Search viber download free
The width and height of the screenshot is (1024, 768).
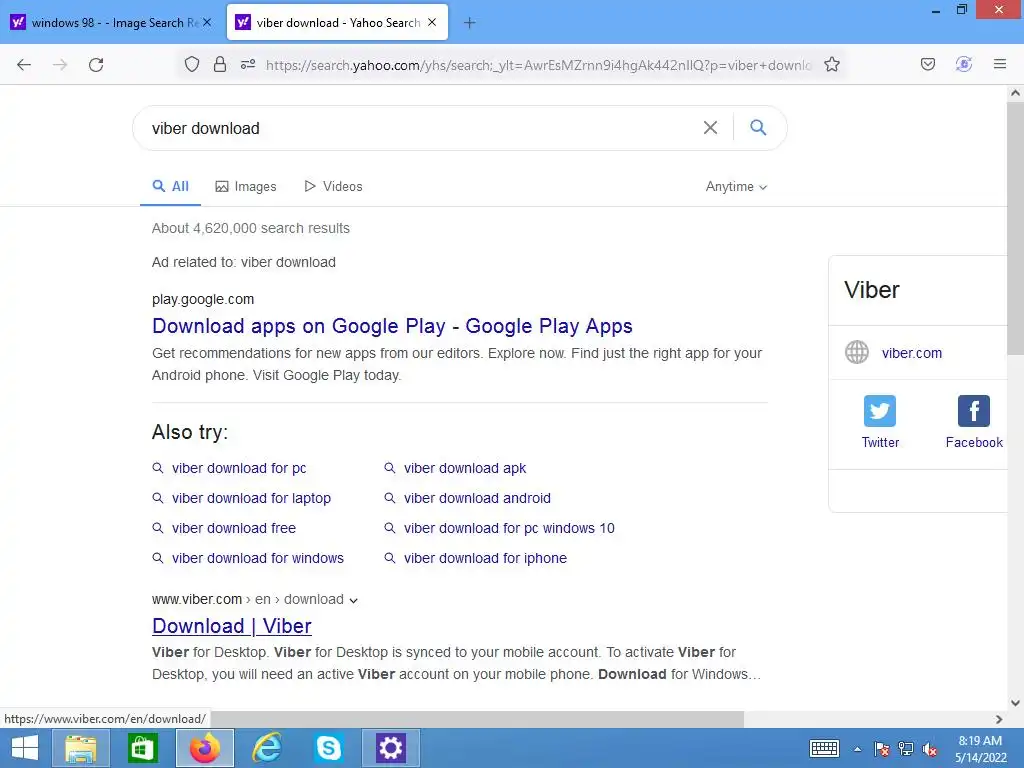pos(233,528)
